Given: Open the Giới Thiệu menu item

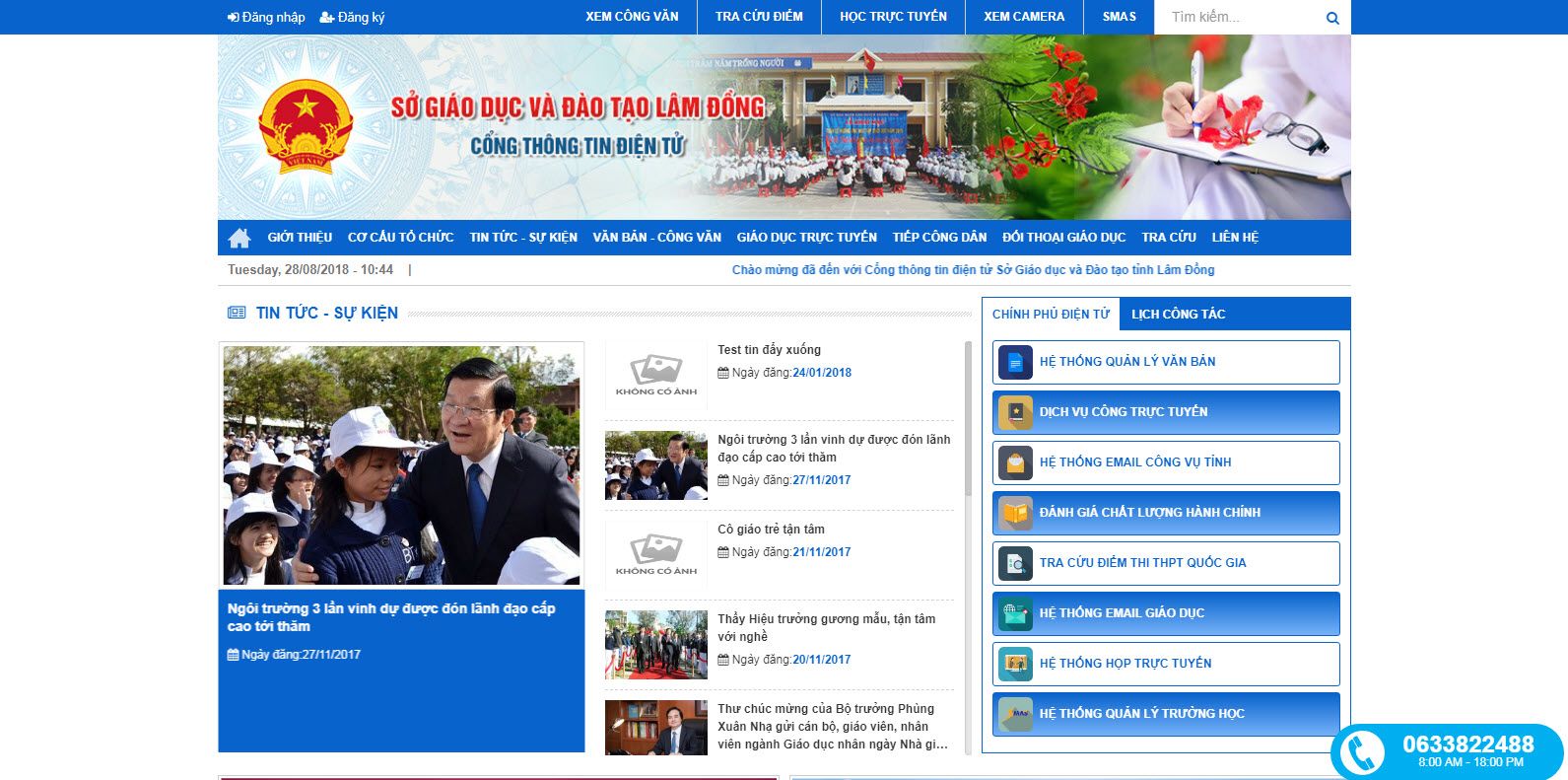Looking at the screenshot, I should [300, 238].
